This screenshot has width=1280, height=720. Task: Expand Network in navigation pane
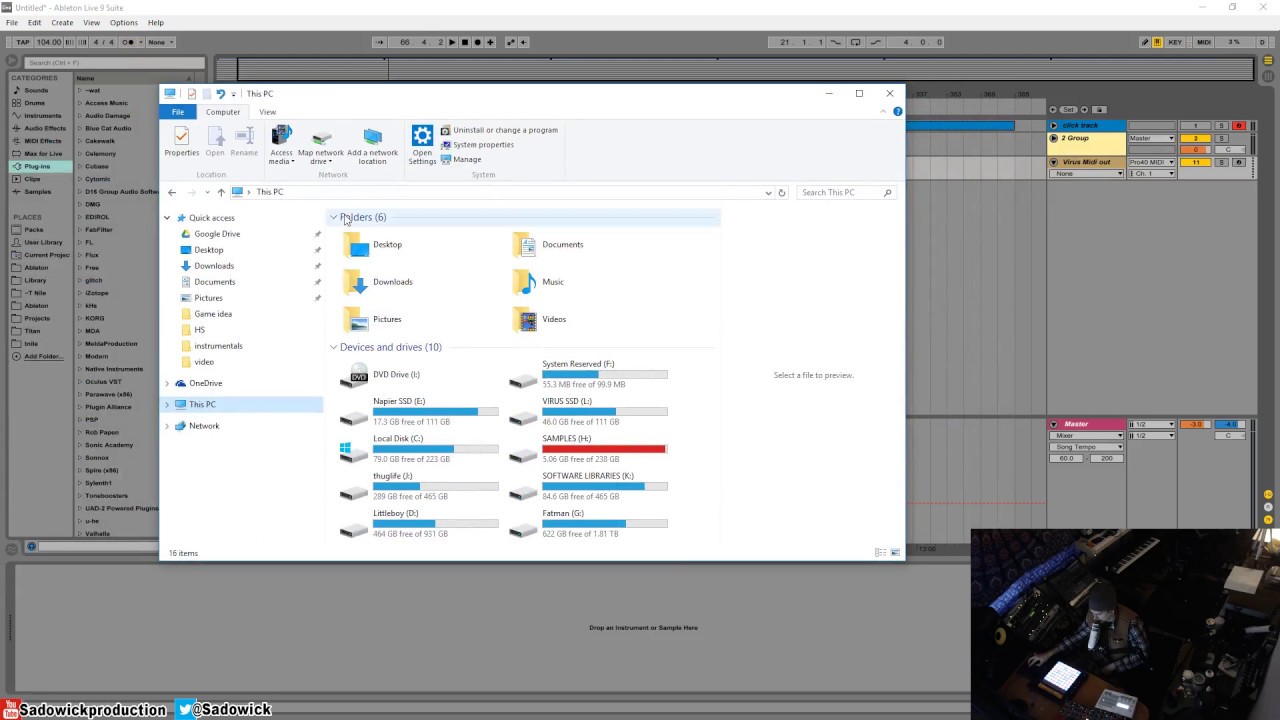(167, 426)
